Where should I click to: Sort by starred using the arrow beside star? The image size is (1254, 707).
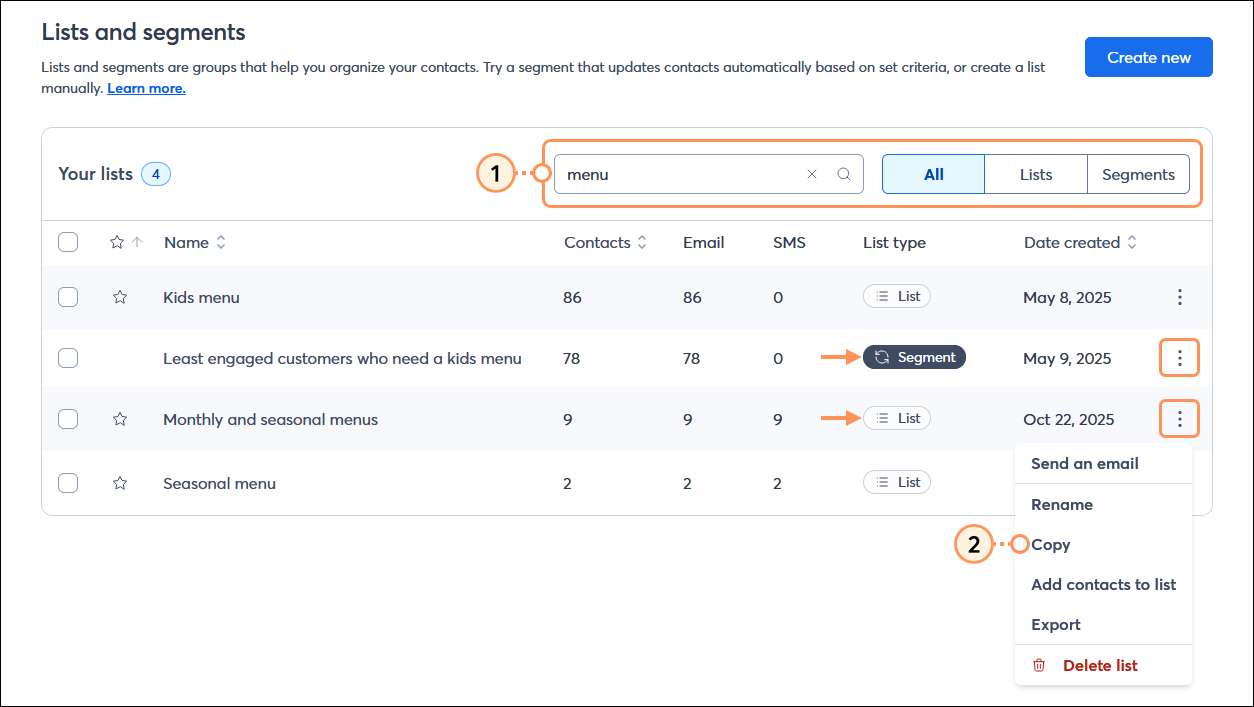point(137,242)
